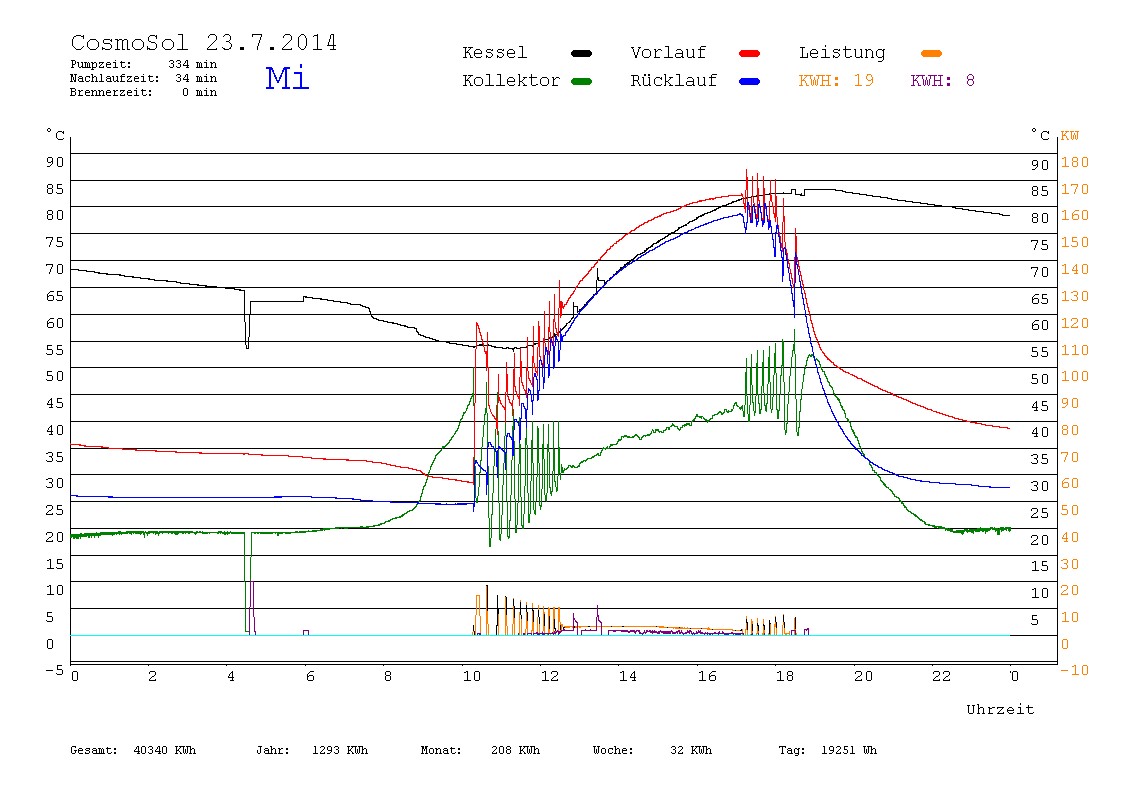The image size is (1148, 812).
Task: Click the 'Monat:' label
Action: pyautogui.click(x=441, y=750)
